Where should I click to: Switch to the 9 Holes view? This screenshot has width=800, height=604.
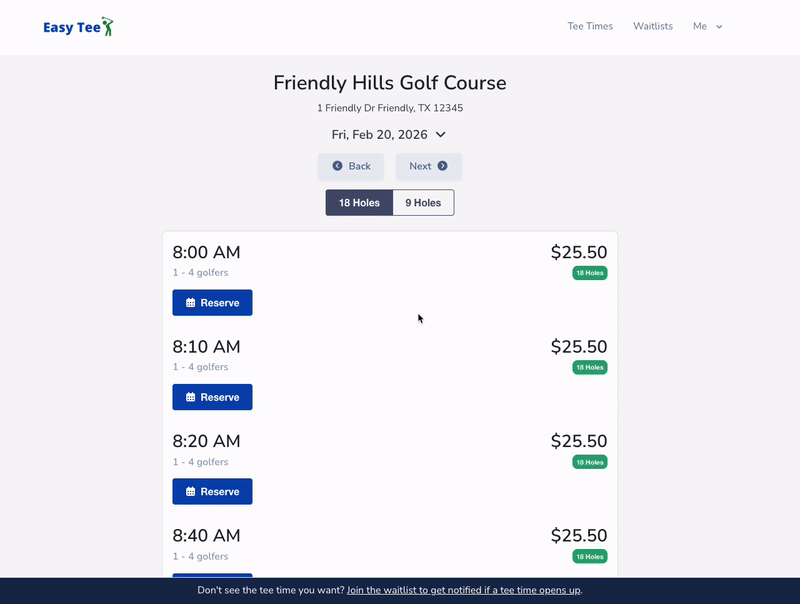pos(423,202)
